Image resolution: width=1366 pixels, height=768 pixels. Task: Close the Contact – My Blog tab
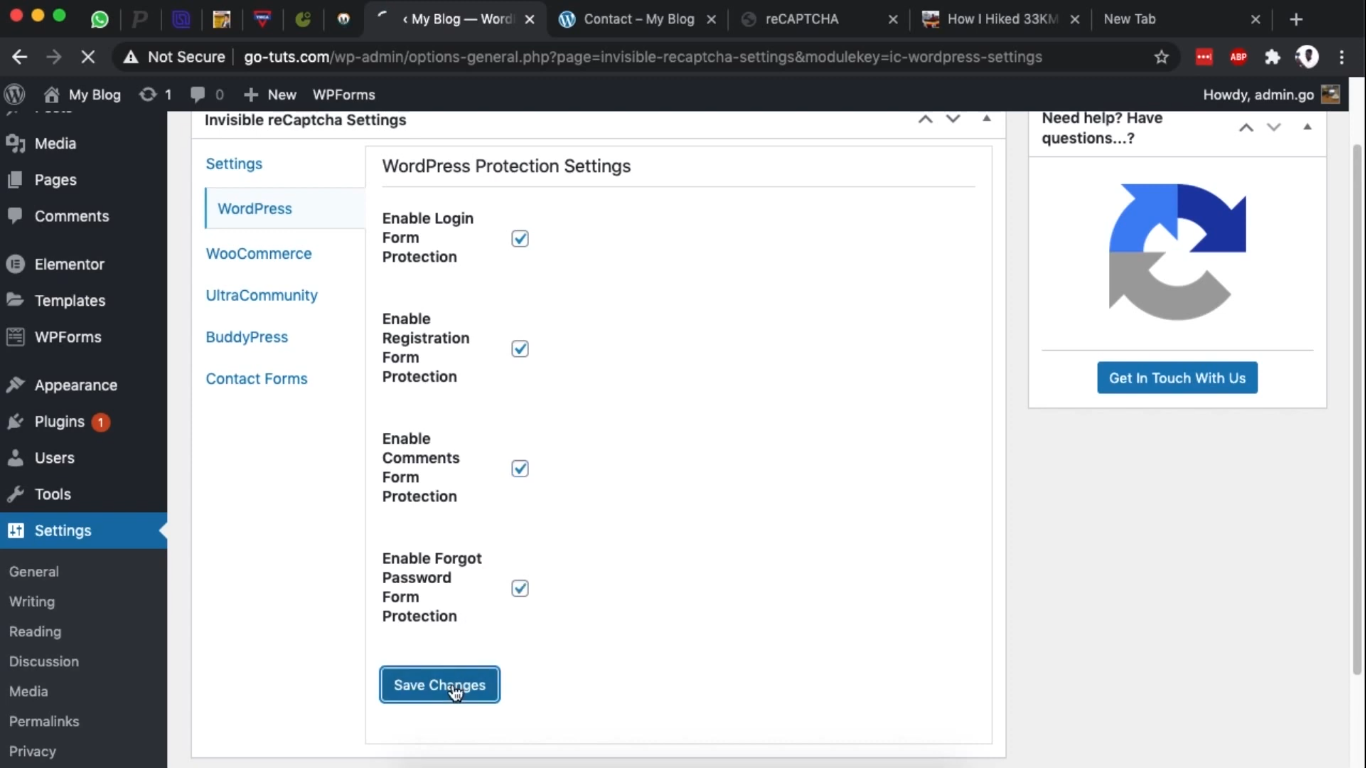(x=712, y=19)
